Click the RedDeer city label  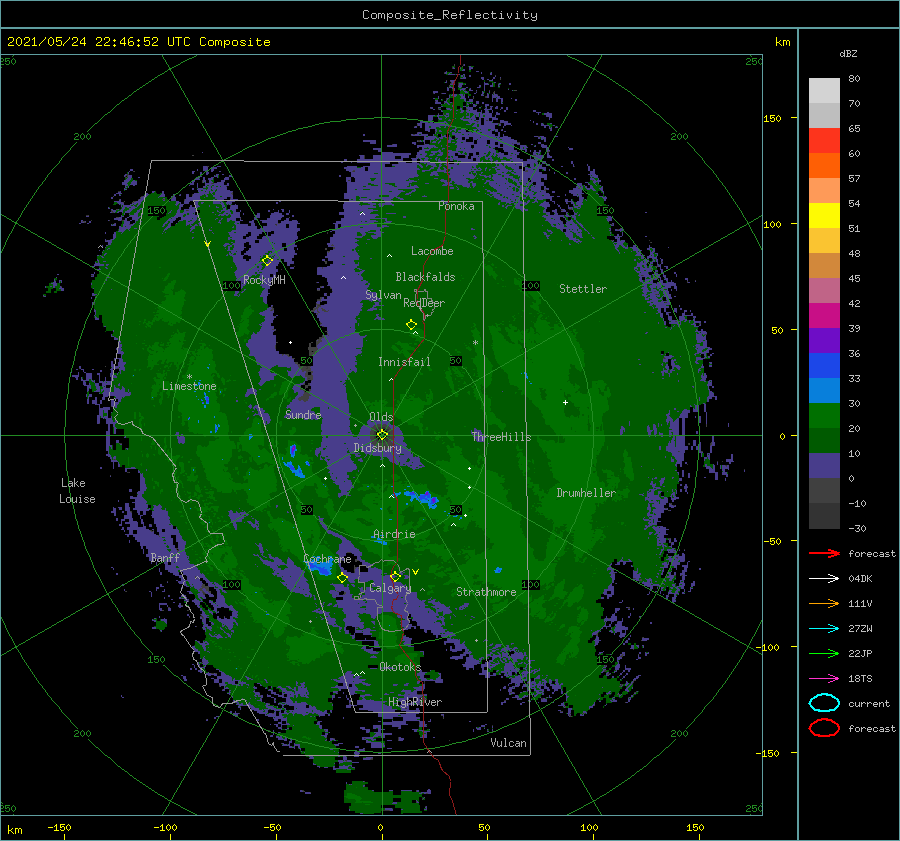pos(424,303)
